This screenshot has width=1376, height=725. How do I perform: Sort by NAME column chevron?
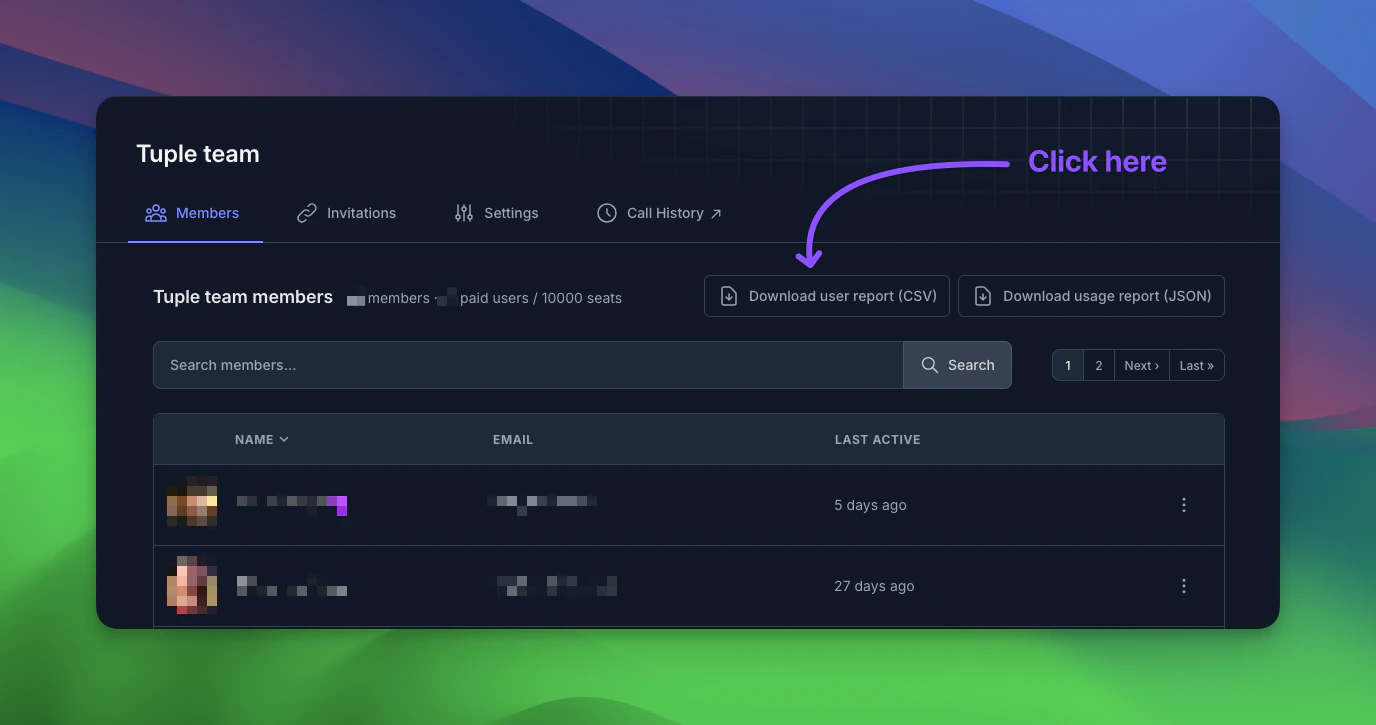284,439
